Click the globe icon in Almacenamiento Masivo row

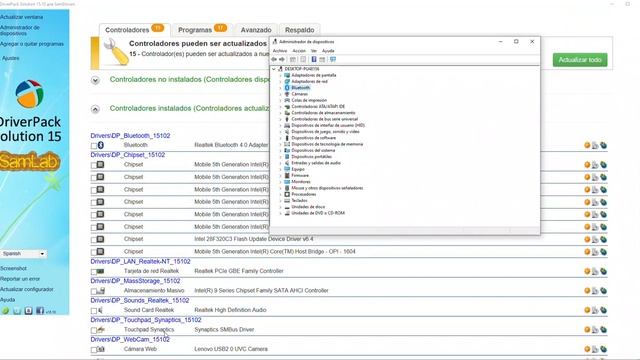pos(603,291)
